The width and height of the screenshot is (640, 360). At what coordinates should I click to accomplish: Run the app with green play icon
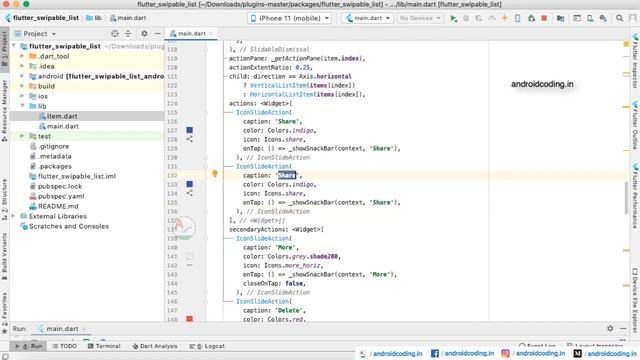pyautogui.click(x=453, y=18)
